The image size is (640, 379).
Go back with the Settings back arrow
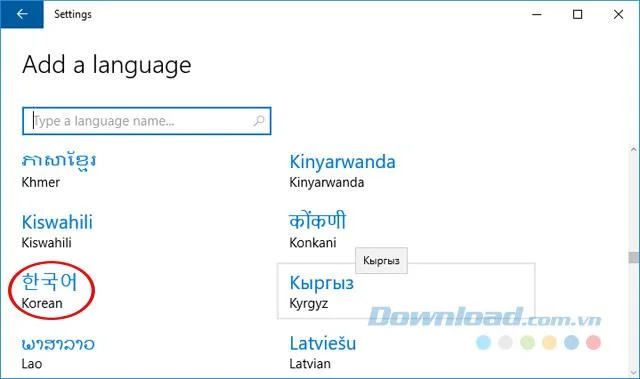(22, 14)
